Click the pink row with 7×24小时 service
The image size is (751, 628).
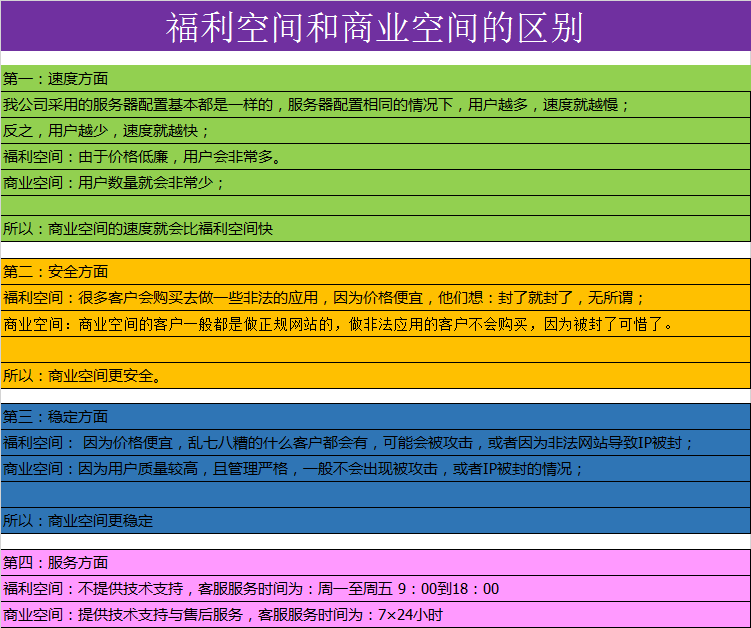coord(222,615)
